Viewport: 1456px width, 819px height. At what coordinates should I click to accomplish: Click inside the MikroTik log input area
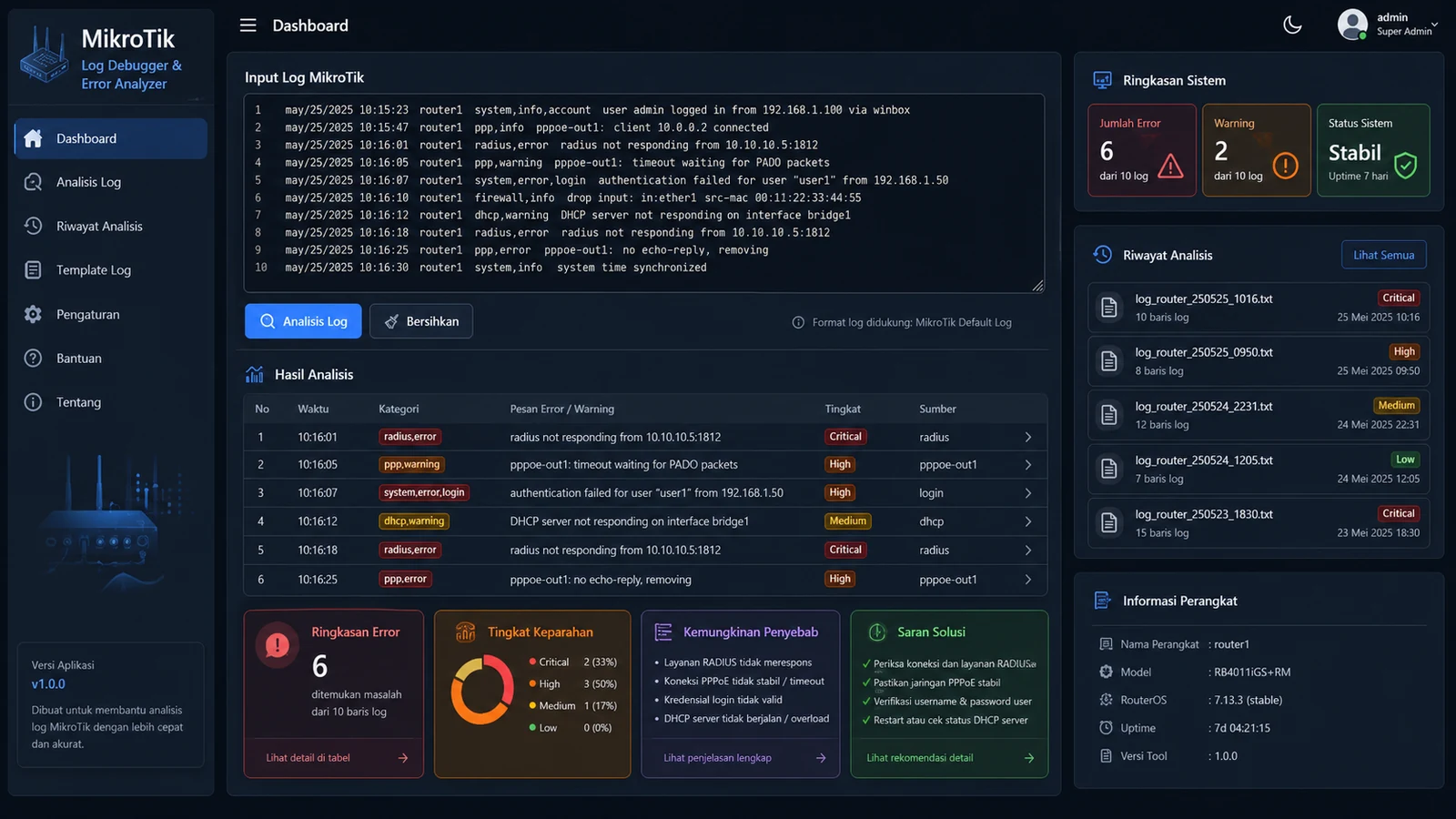pos(644,193)
